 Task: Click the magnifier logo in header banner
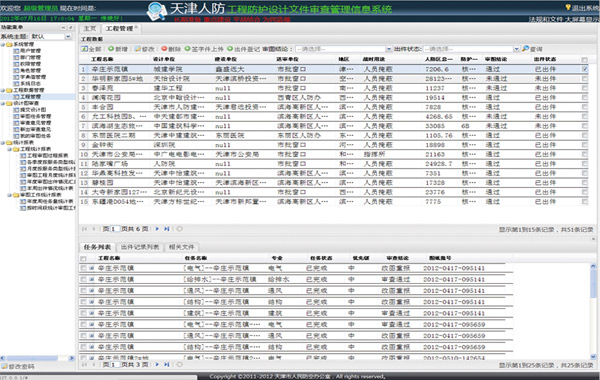pos(157,11)
